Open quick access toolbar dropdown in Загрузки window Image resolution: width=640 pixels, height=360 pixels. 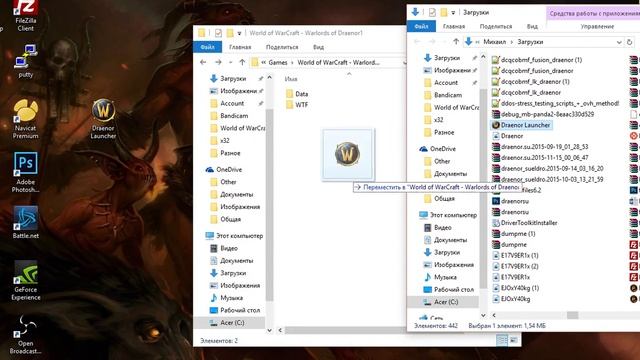[453, 13]
